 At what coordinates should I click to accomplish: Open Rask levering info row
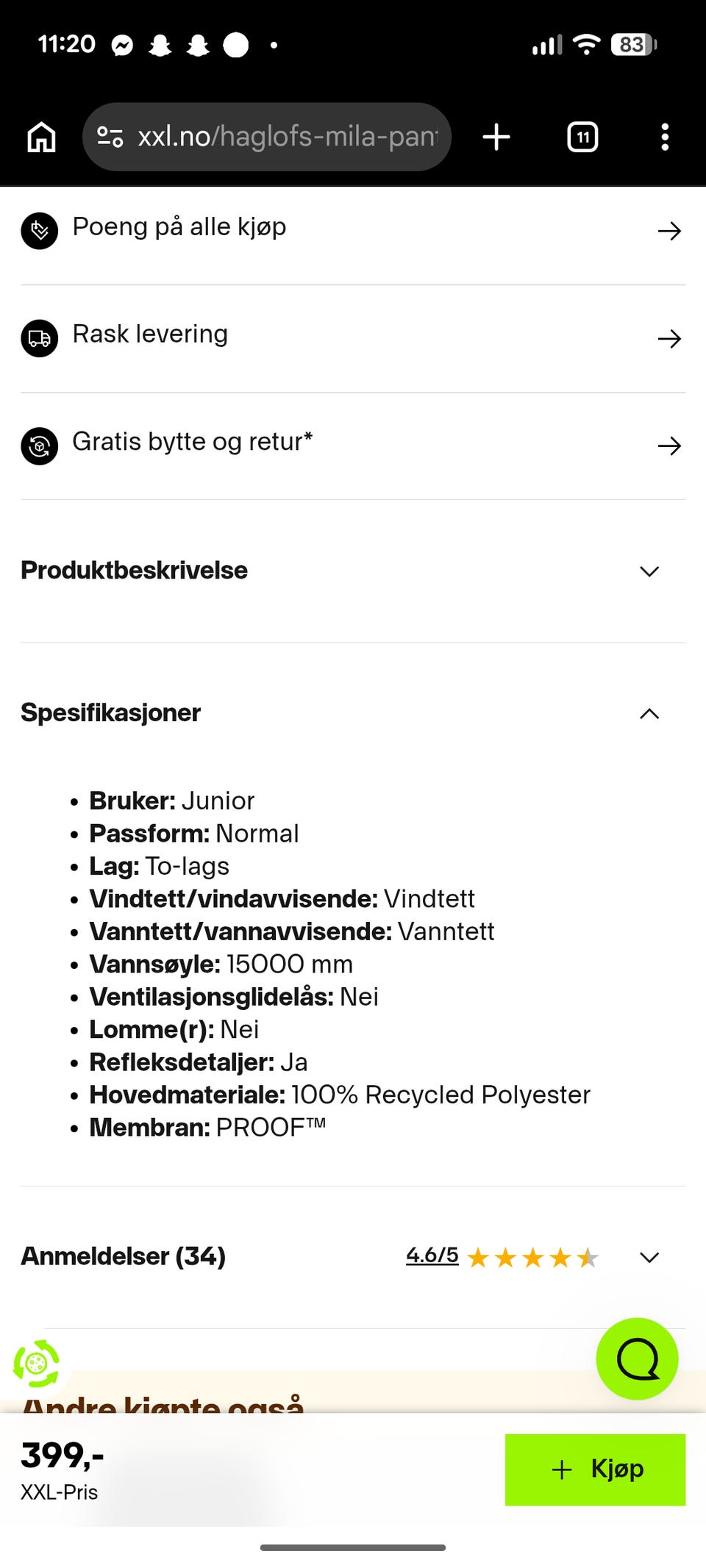pyautogui.click(x=353, y=337)
